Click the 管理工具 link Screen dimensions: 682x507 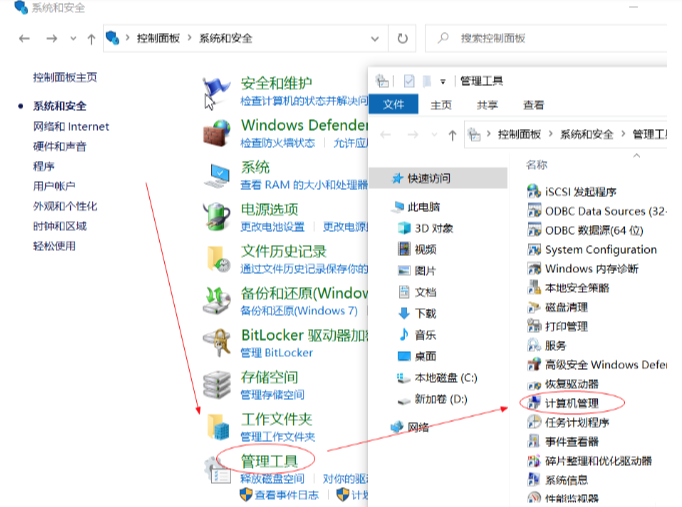270,460
